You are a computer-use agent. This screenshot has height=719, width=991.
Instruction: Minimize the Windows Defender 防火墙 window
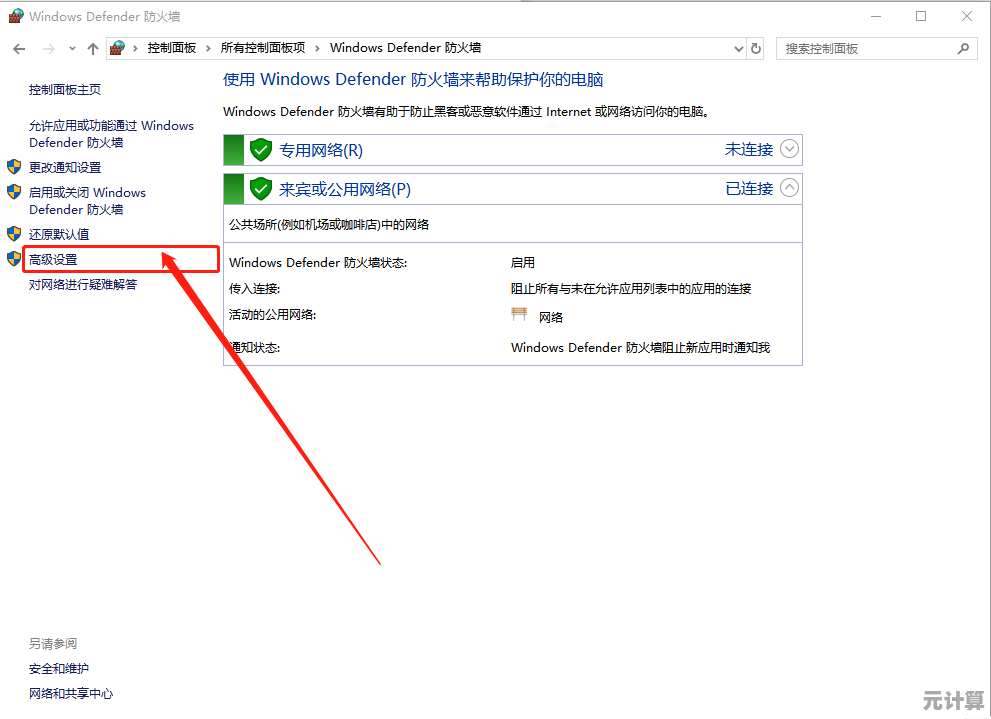(876, 16)
